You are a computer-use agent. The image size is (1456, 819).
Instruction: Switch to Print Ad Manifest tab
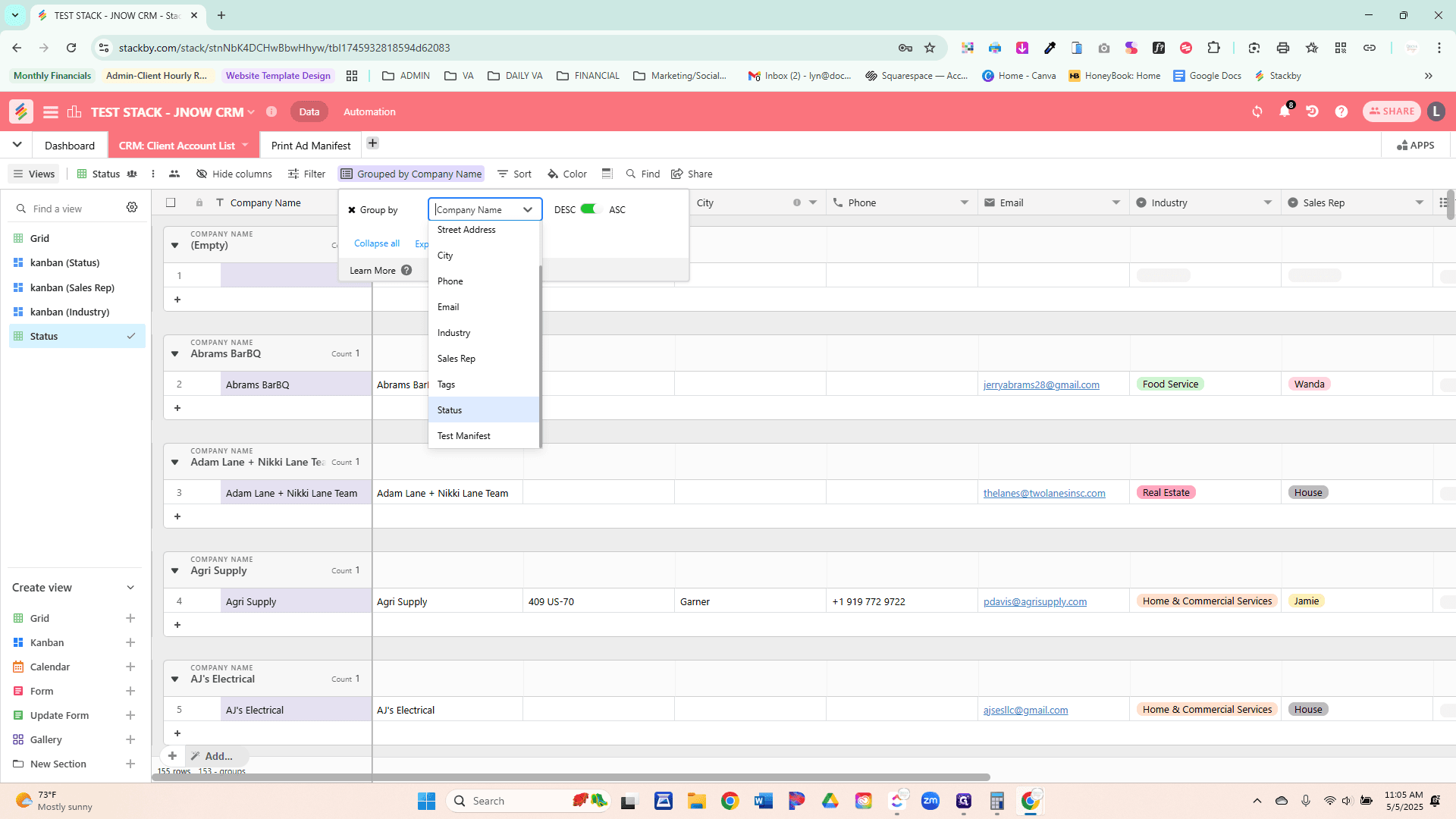click(311, 145)
